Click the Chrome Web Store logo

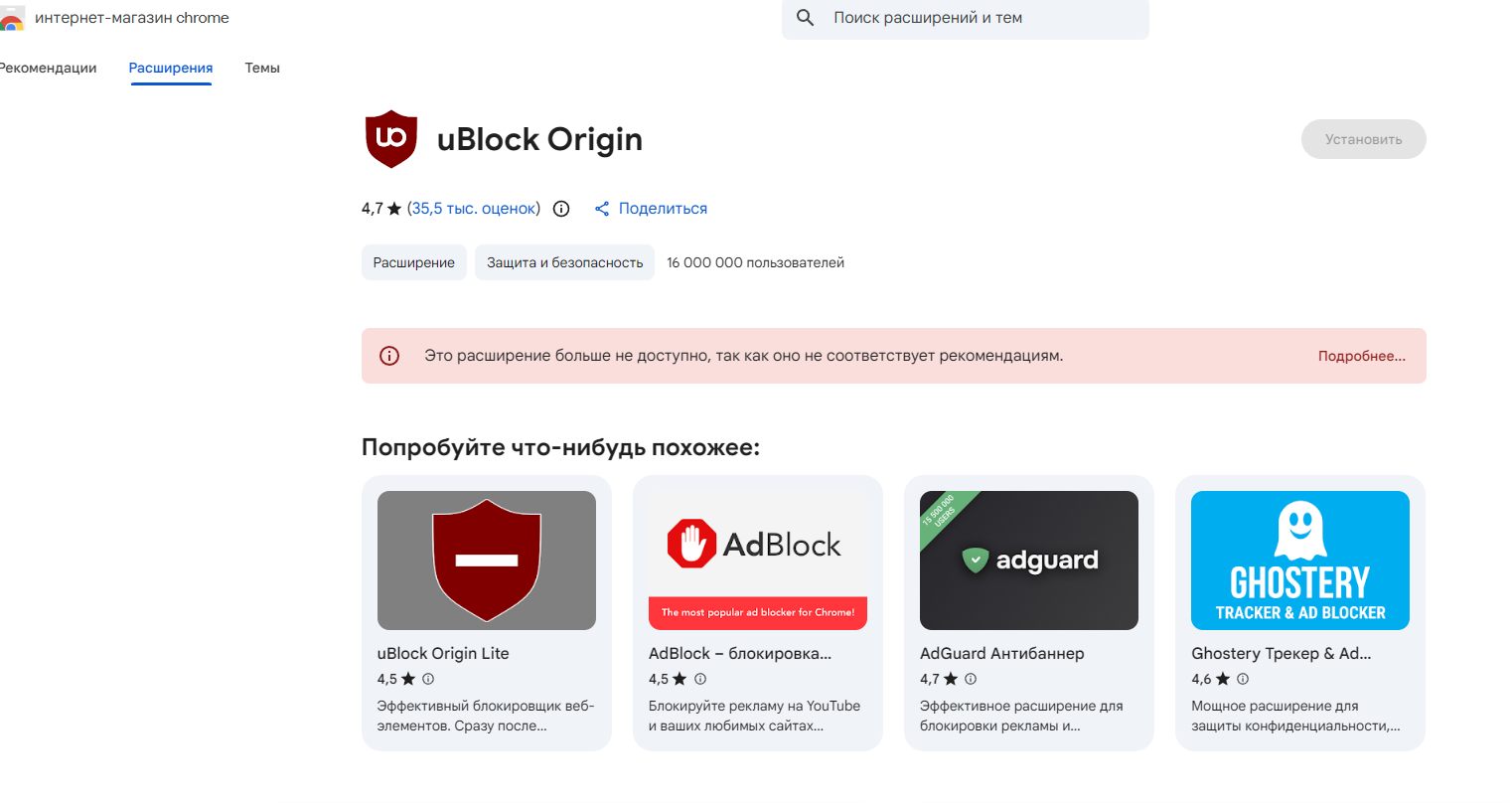(12, 19)
